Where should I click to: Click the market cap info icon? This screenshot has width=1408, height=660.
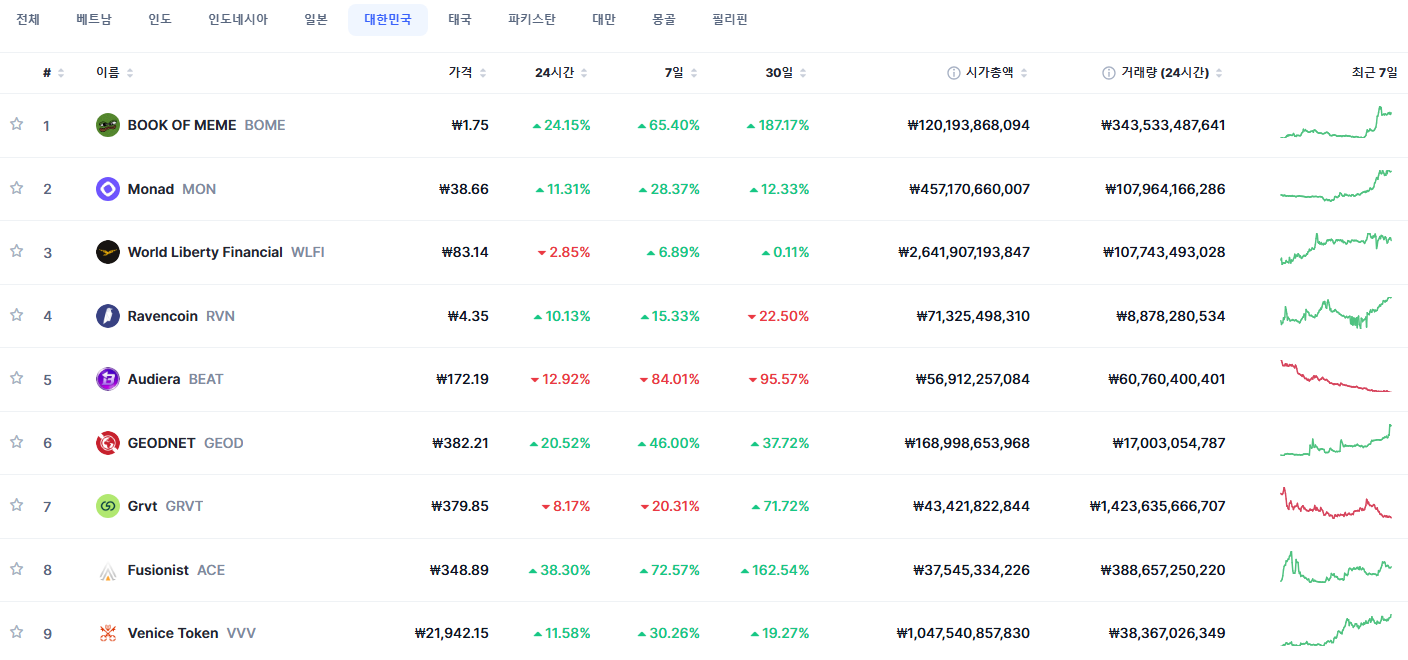pyautogui.click(x=954, y=73)
